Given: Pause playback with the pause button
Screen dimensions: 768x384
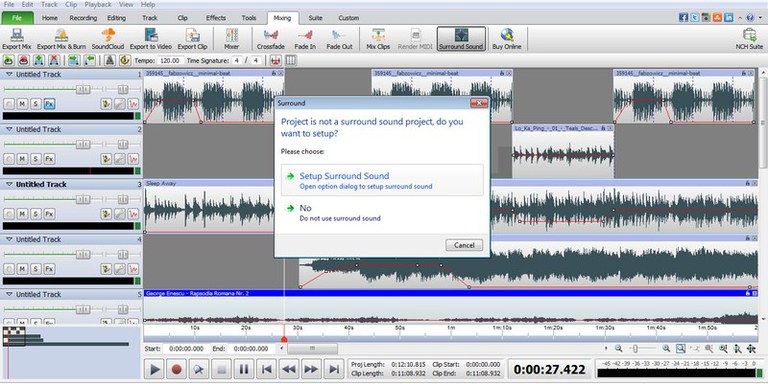Looking at the screenshot, I should [244, 369].
